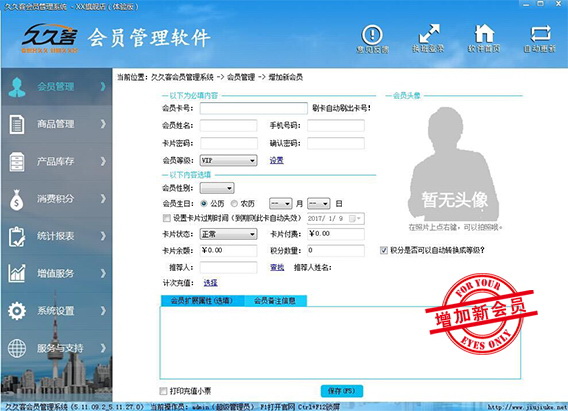Click the 会员姓名 input field

(x=229, y=126)
